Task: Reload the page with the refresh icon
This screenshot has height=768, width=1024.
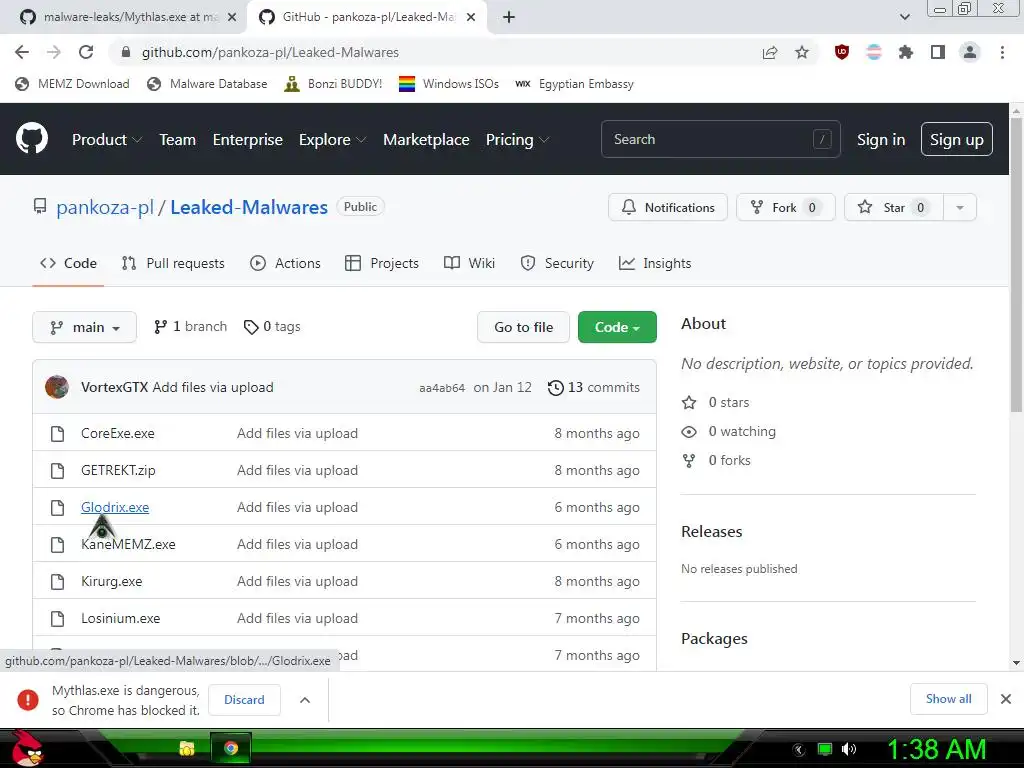Action: [x=86, y=52]
